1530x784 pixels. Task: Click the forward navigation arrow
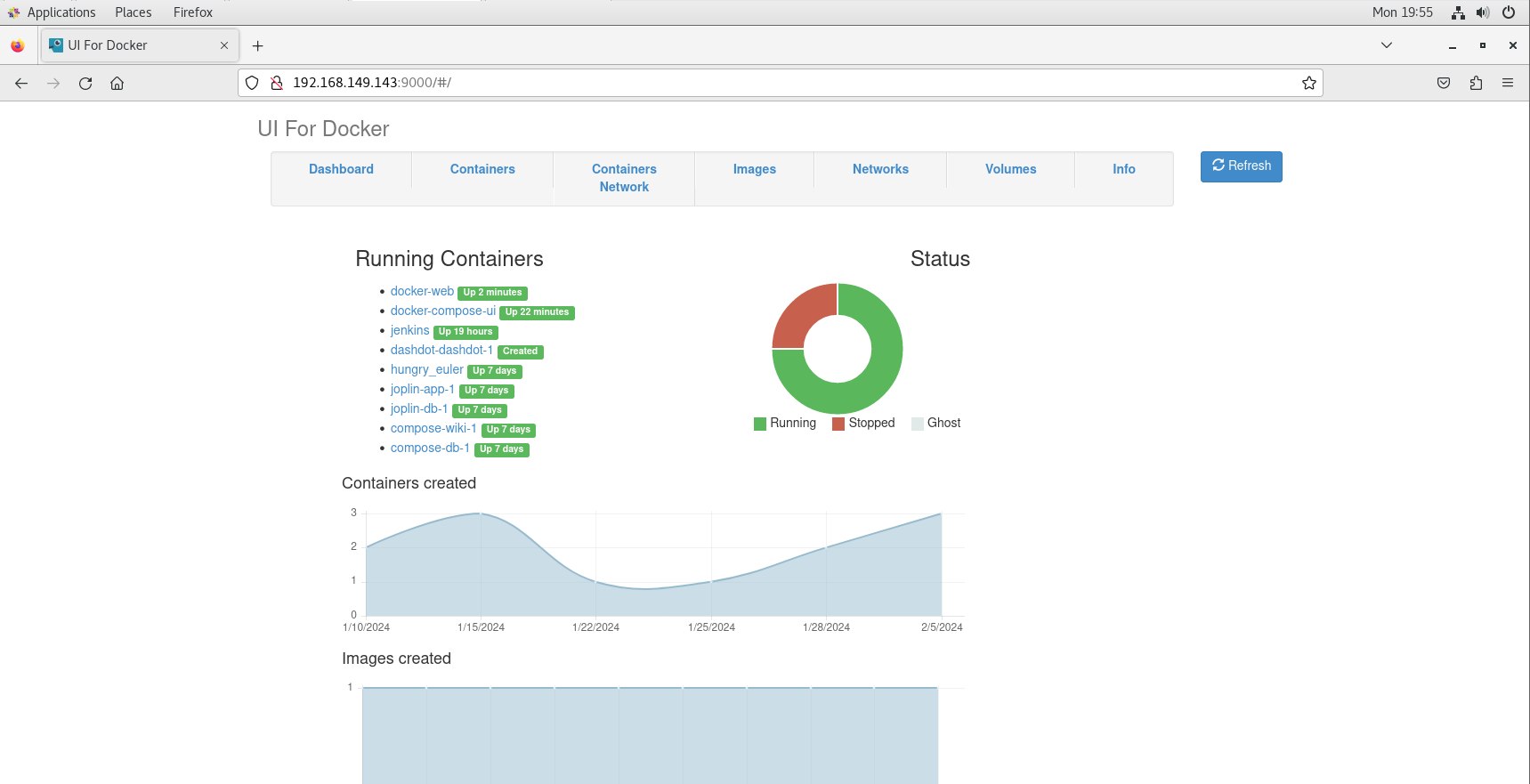click(53, 83)
